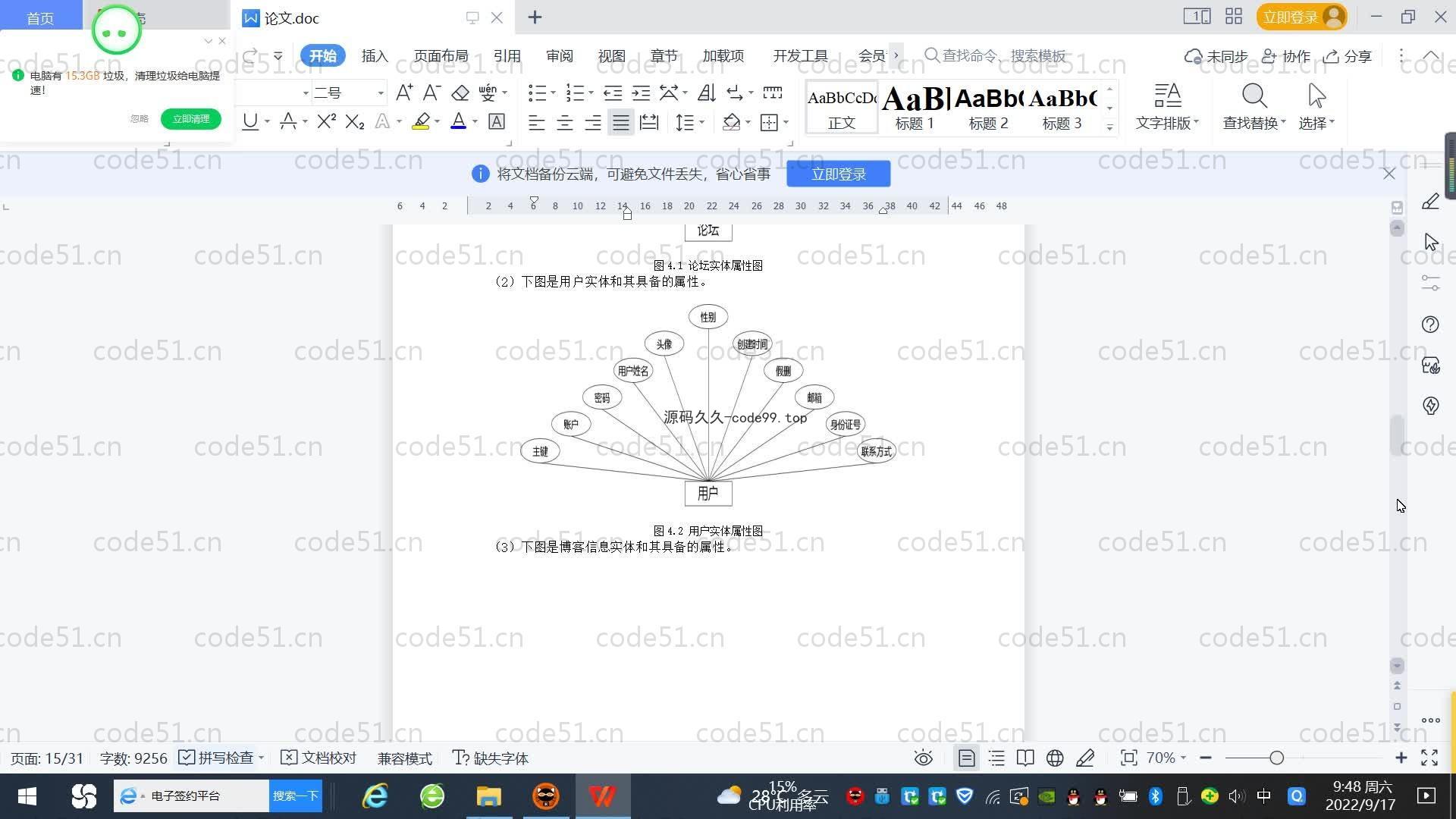The width and height of the screenshot is (1456, 819).
Task: Expand the styles gallery
Action: [x=1109, y=127]
